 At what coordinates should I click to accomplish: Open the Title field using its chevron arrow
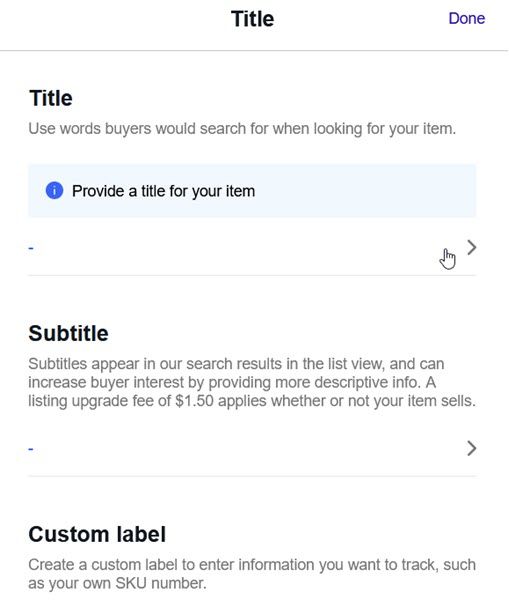471,247
